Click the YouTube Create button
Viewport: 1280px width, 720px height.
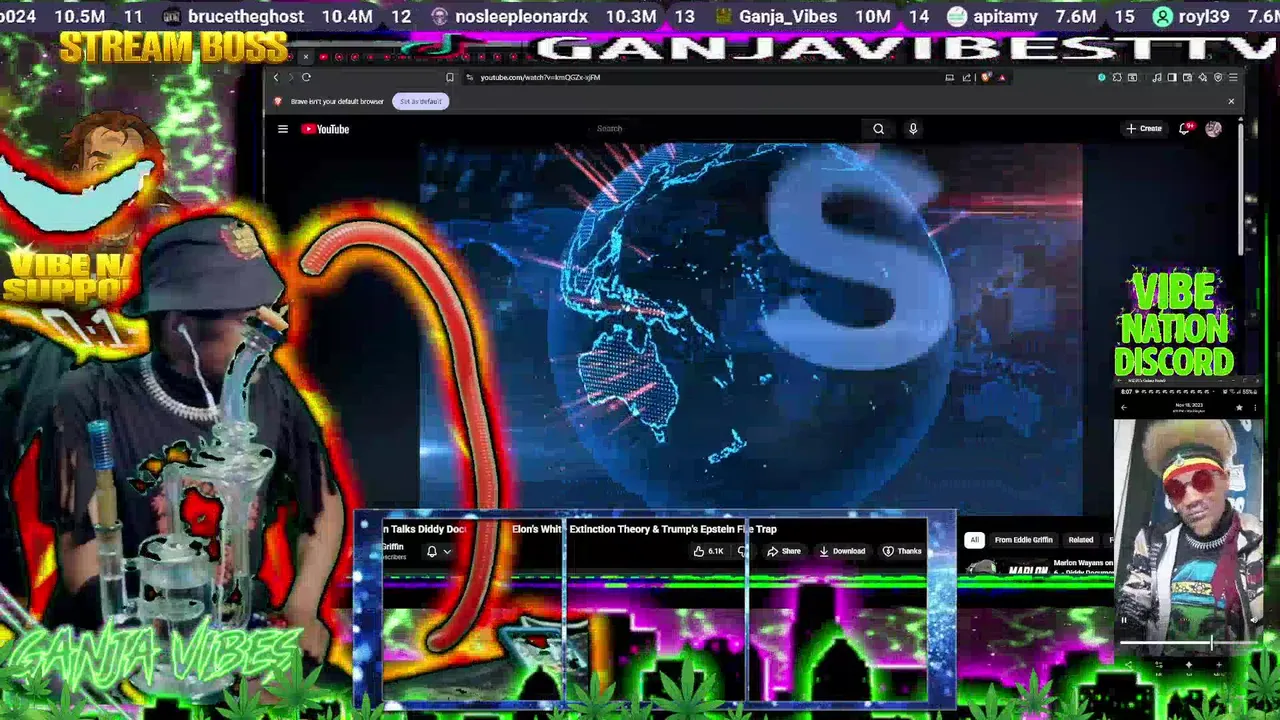pyautogui.click(x=1144, y=129)
